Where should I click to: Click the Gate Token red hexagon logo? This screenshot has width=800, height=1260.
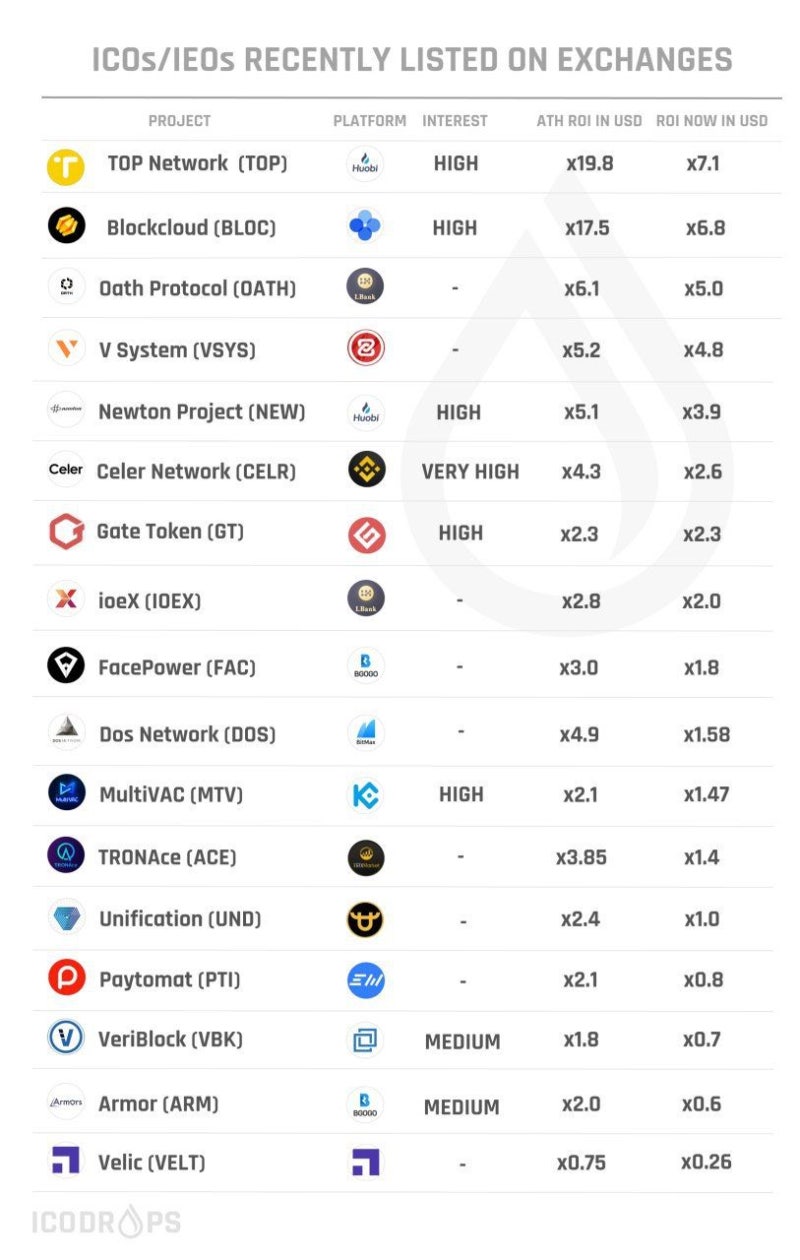66,532
